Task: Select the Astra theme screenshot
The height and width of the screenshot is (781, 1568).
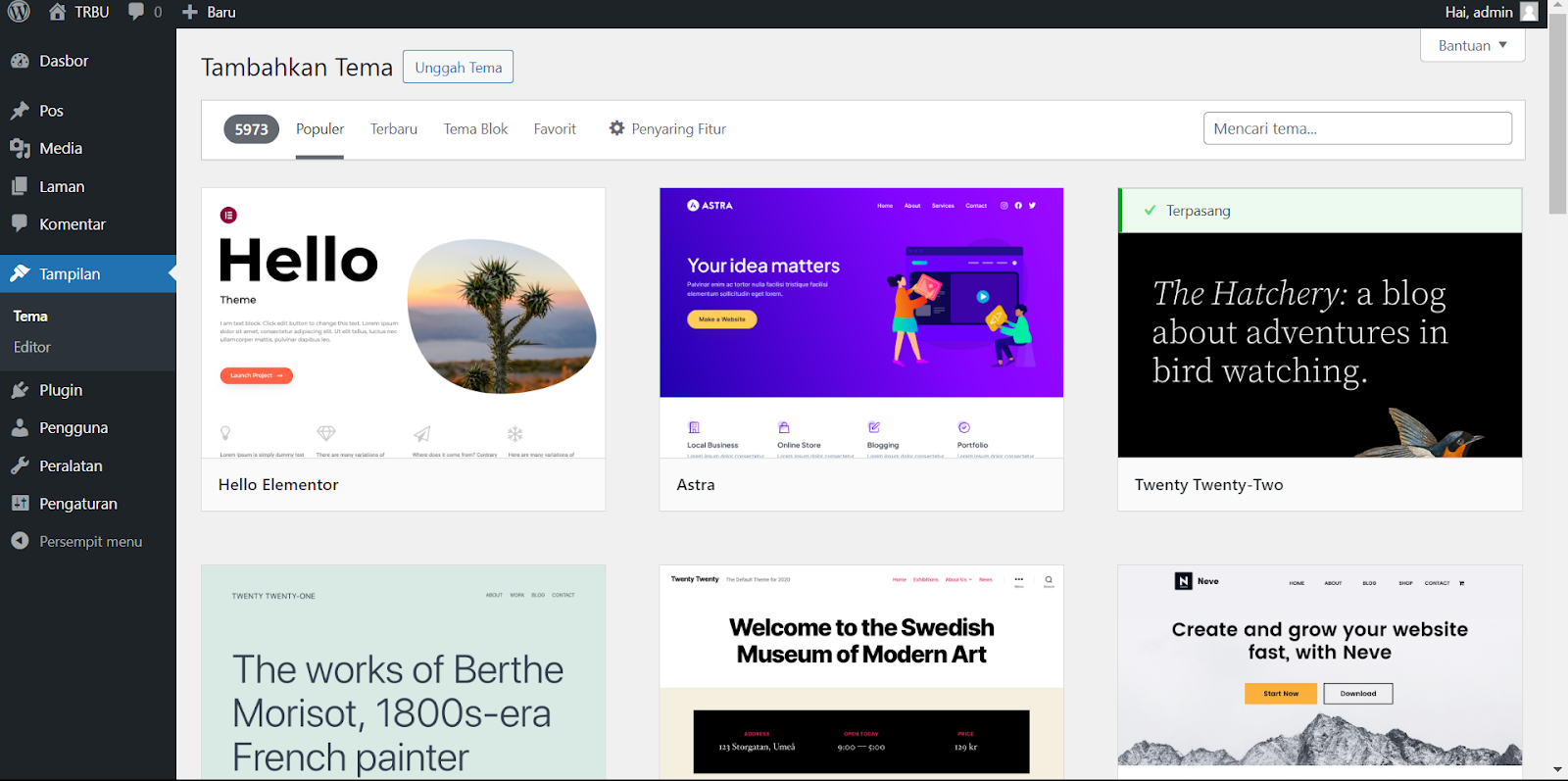Action: (861, 322)
